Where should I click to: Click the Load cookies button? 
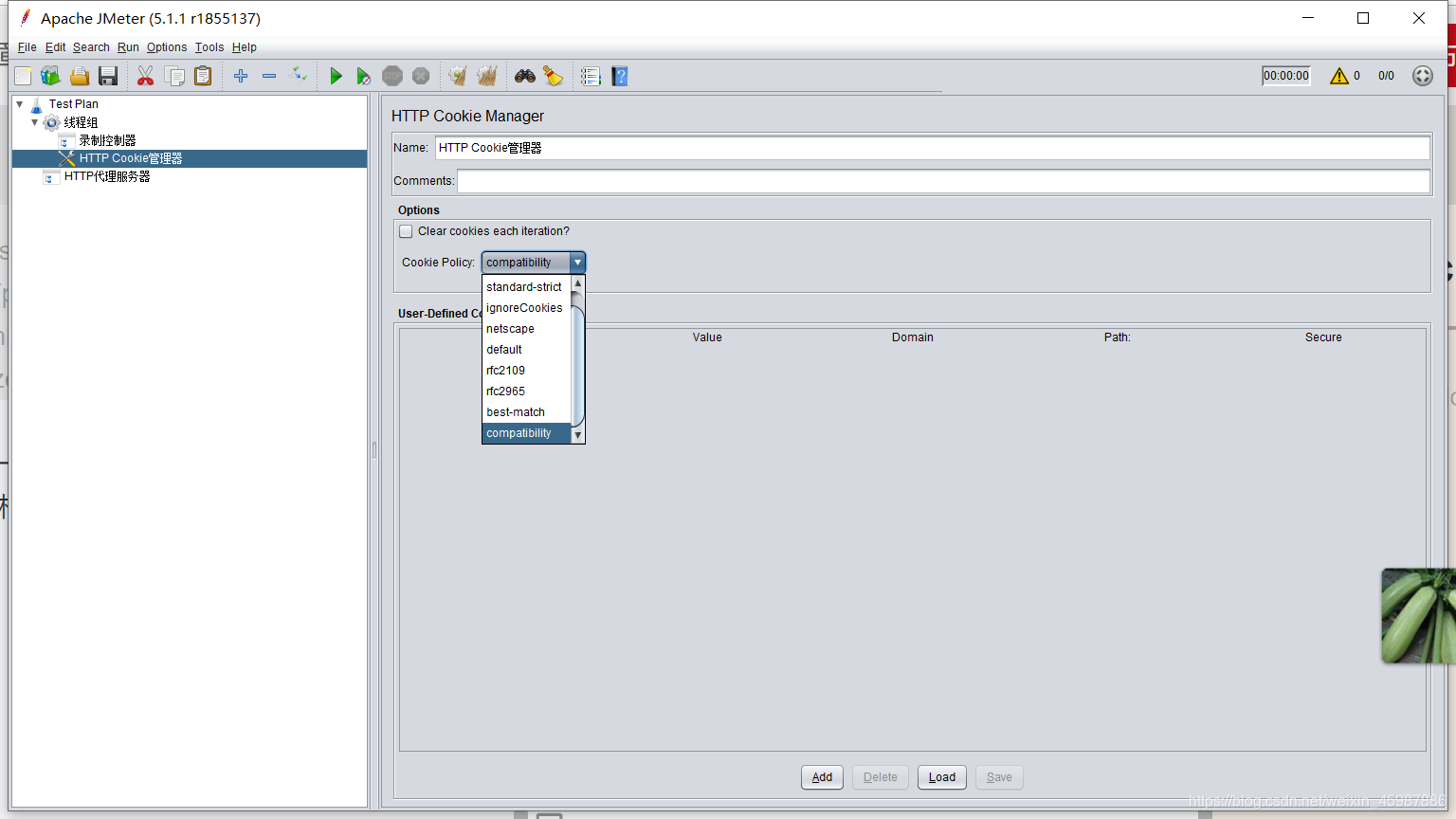pos(942,777)
